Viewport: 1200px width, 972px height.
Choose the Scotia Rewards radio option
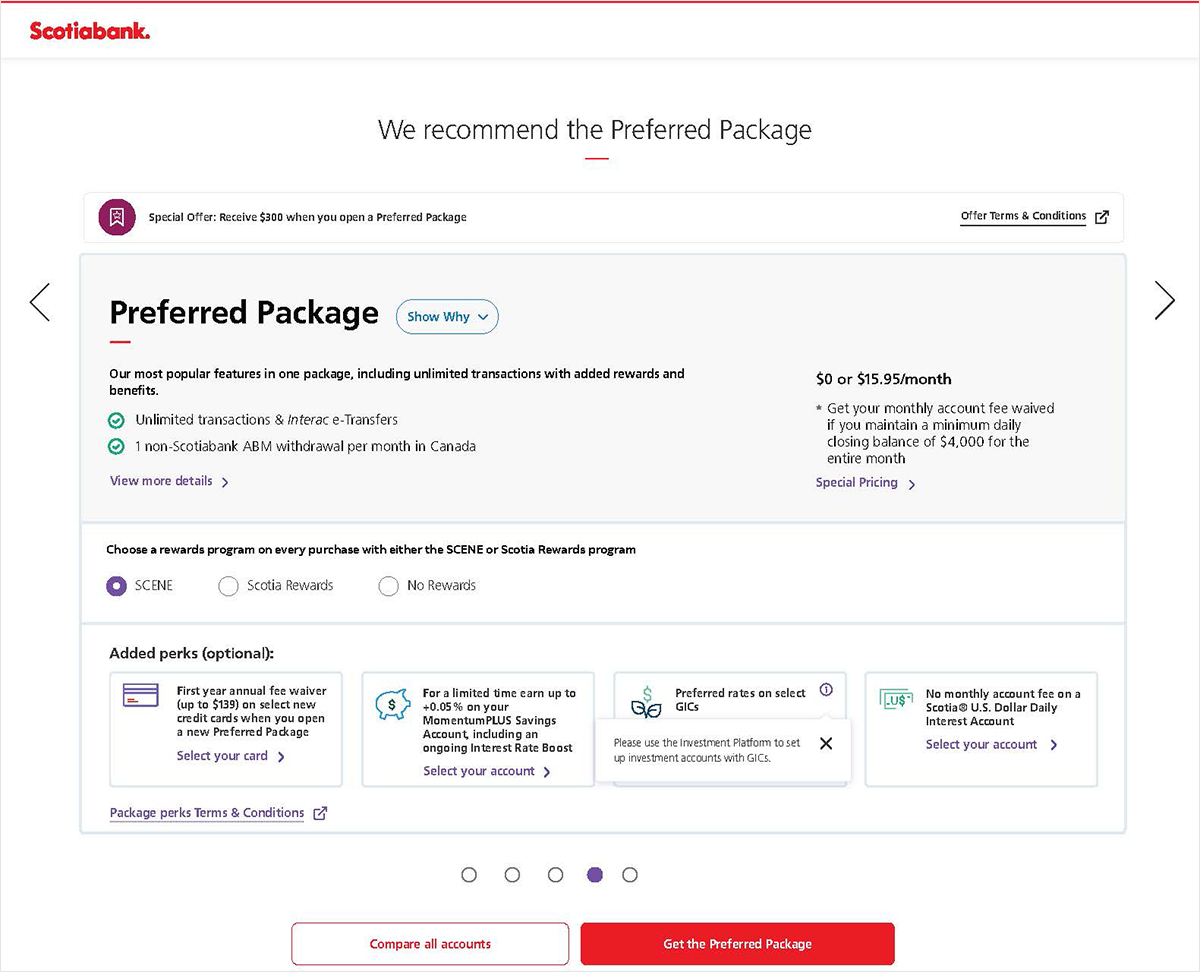(228, 586)
